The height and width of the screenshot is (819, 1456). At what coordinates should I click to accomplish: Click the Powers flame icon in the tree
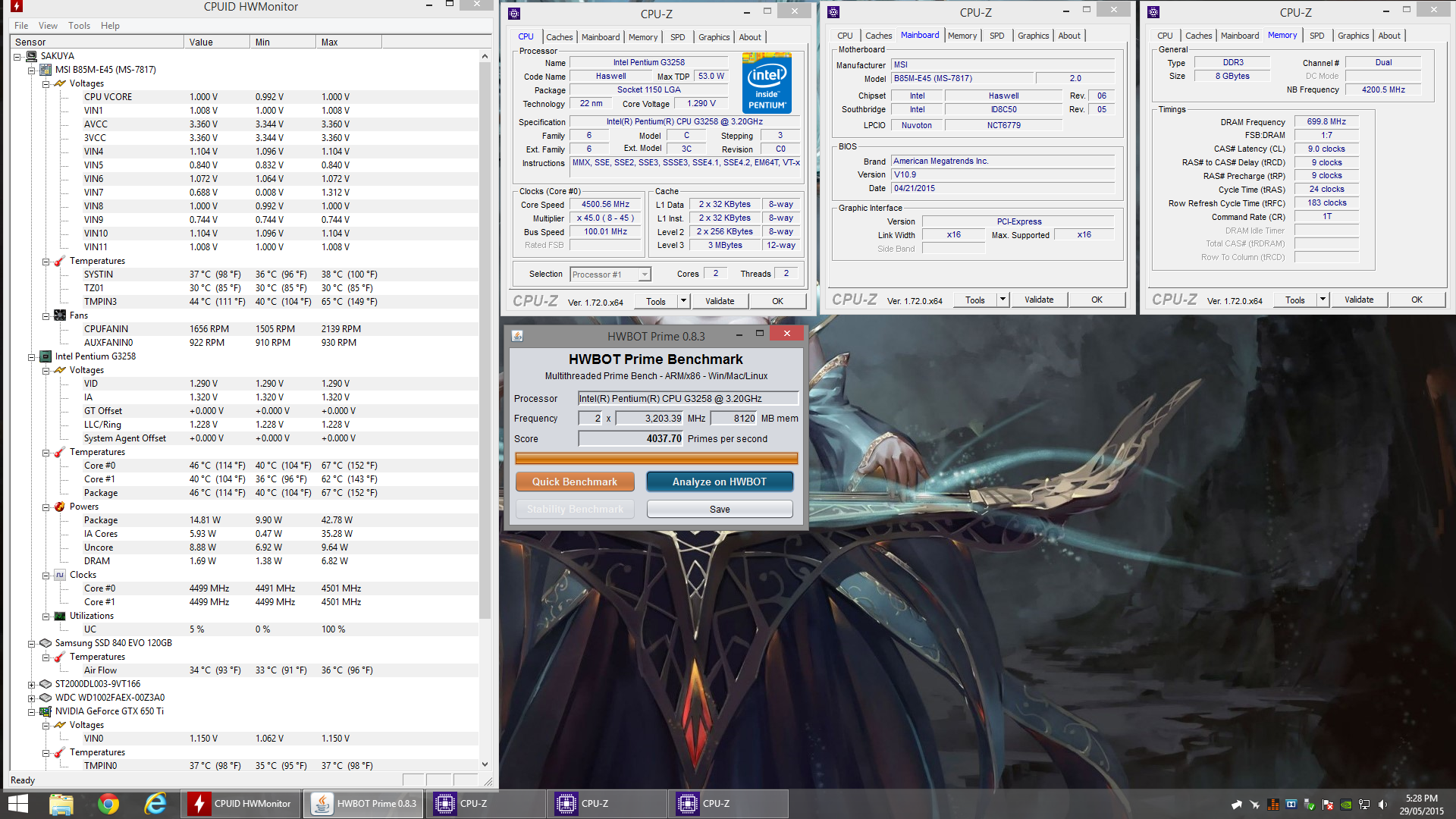(60, 507)
